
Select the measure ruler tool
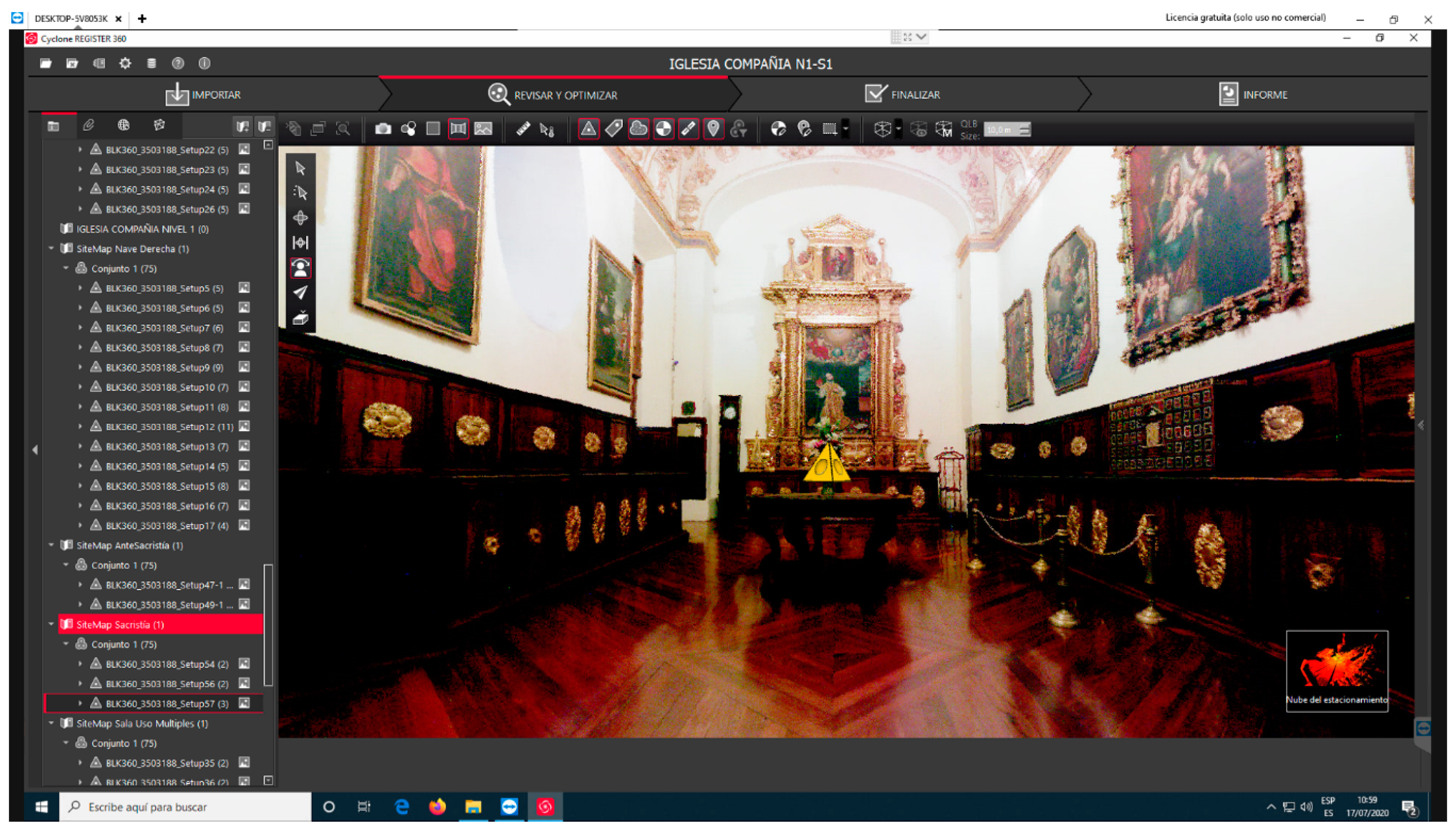523,129
